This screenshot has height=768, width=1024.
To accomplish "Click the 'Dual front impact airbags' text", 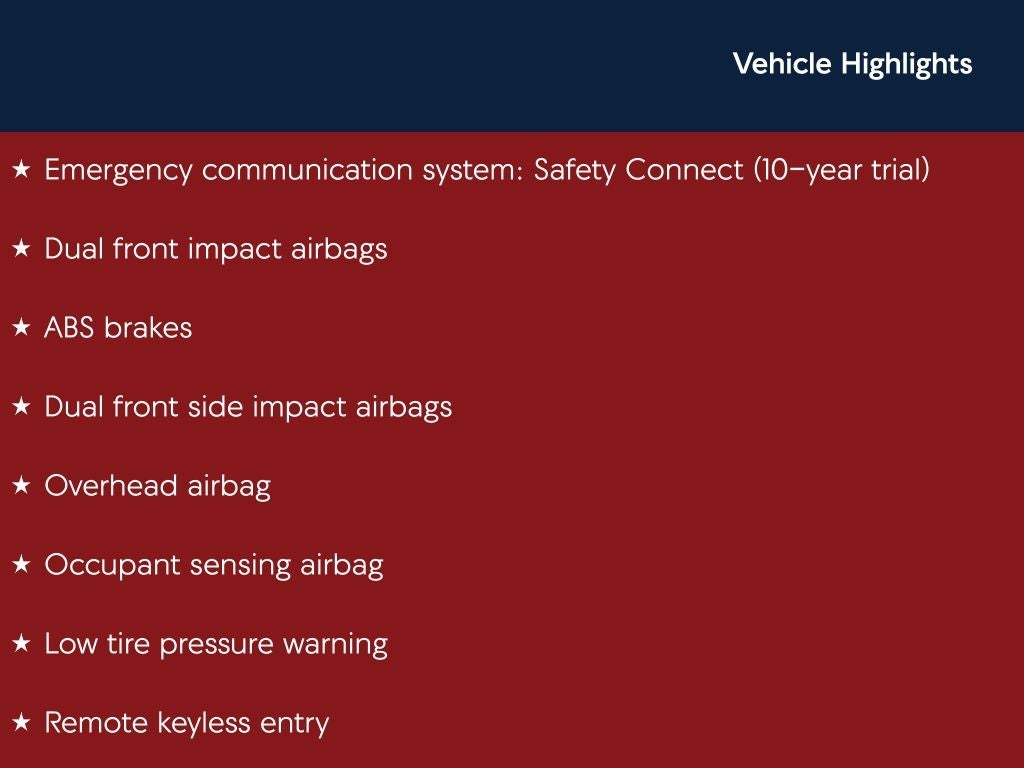I will point(215,249).
